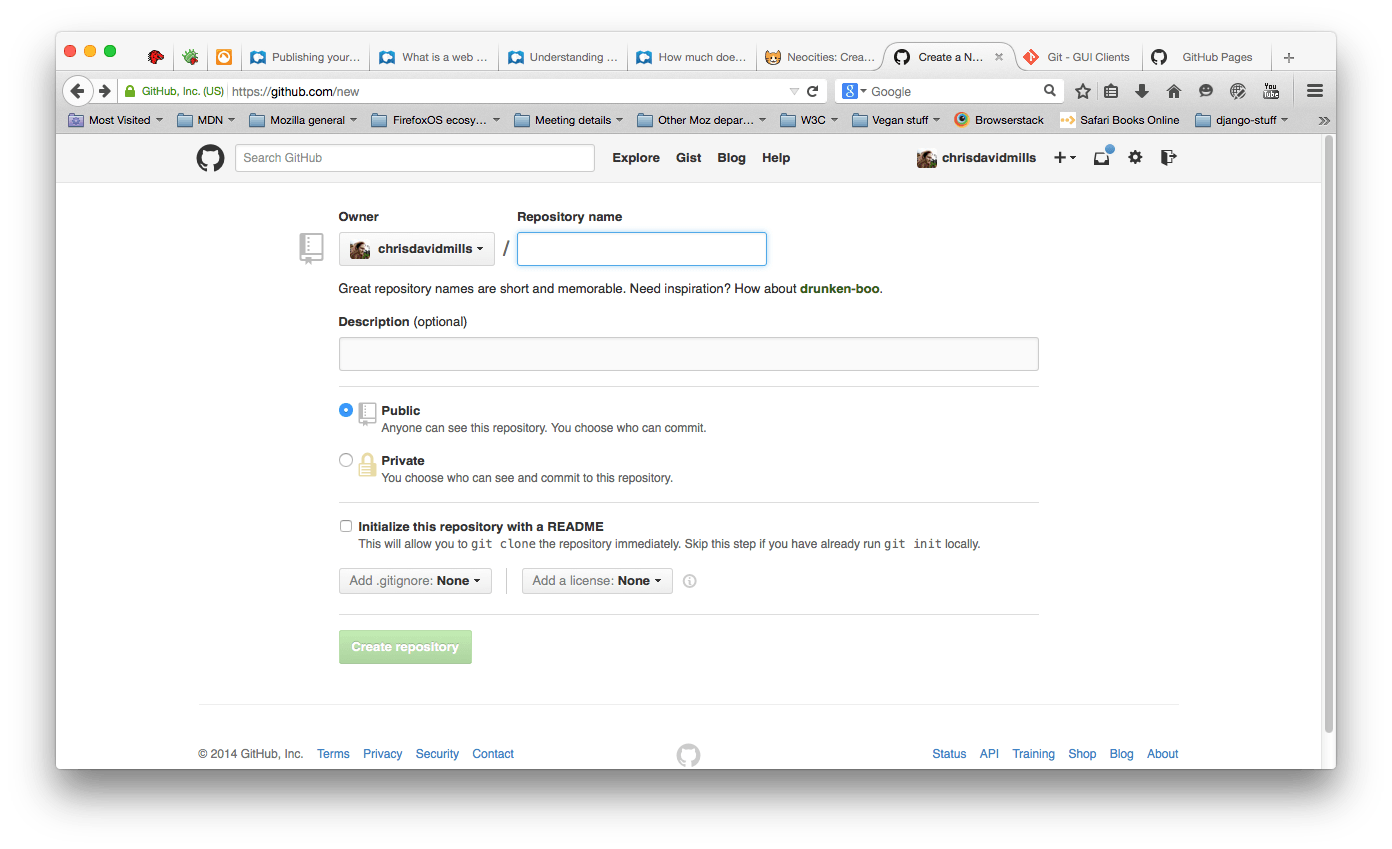The width and height of the screenshot is (1392, 849).
Task: Open the Add .gitignore dropdown
Action: click(x=414, y=580)
